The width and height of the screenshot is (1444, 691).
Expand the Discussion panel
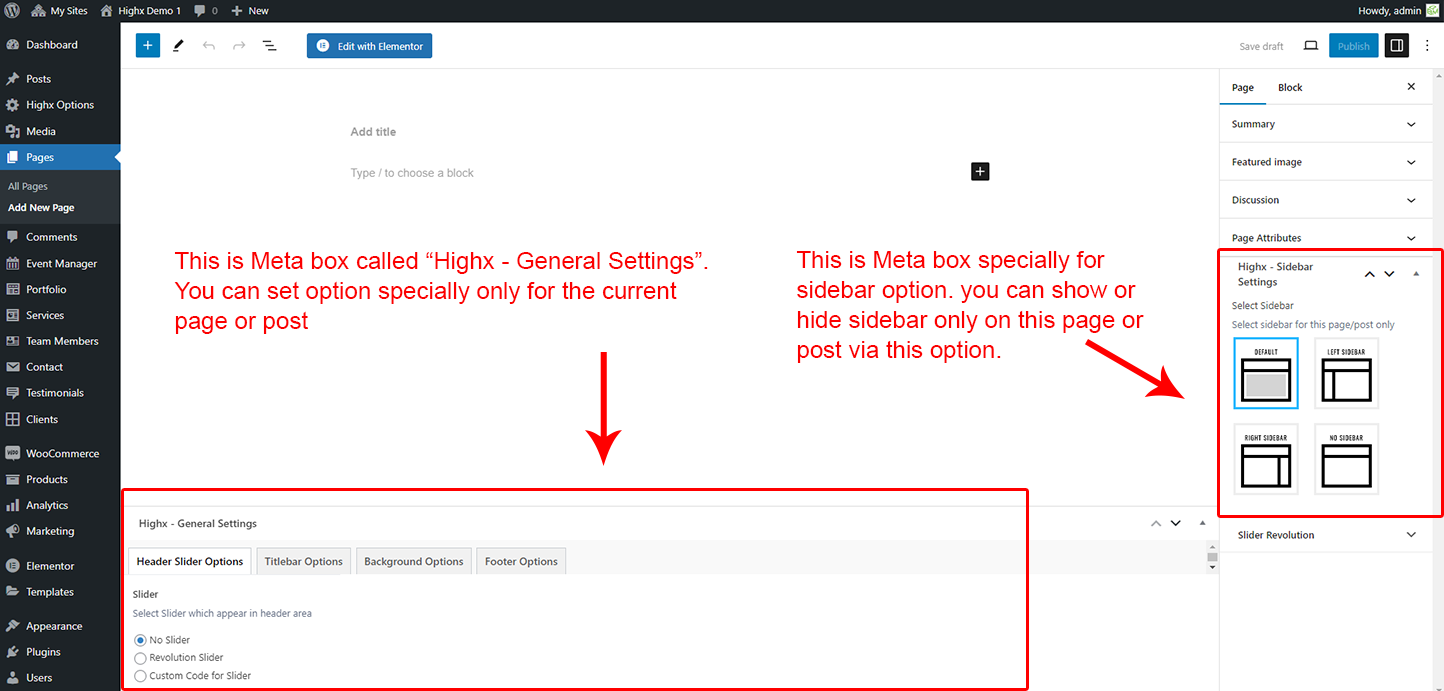1324,200
